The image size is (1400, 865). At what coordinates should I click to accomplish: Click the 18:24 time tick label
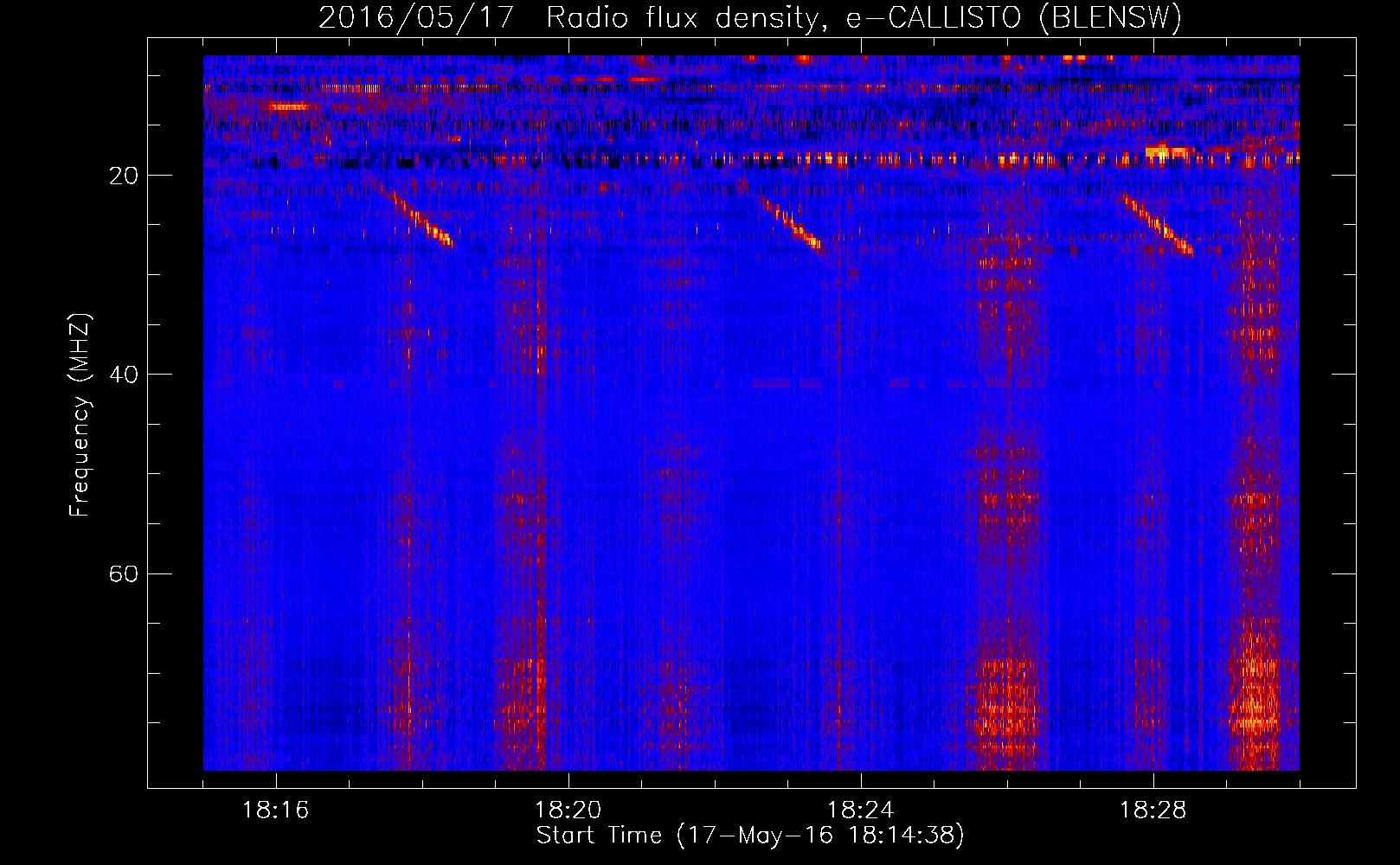(861, 811)
